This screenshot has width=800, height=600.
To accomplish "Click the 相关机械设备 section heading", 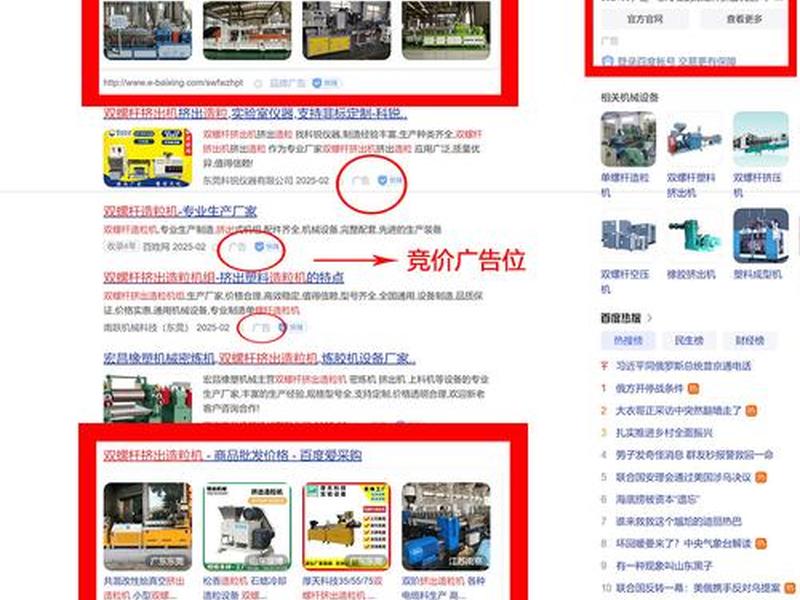I will 630,97.
